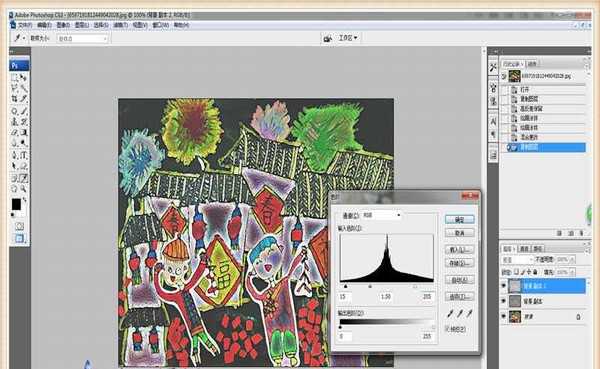
Task: Select the Move tool
Action: pyautogui.click(x=23, y=78)
